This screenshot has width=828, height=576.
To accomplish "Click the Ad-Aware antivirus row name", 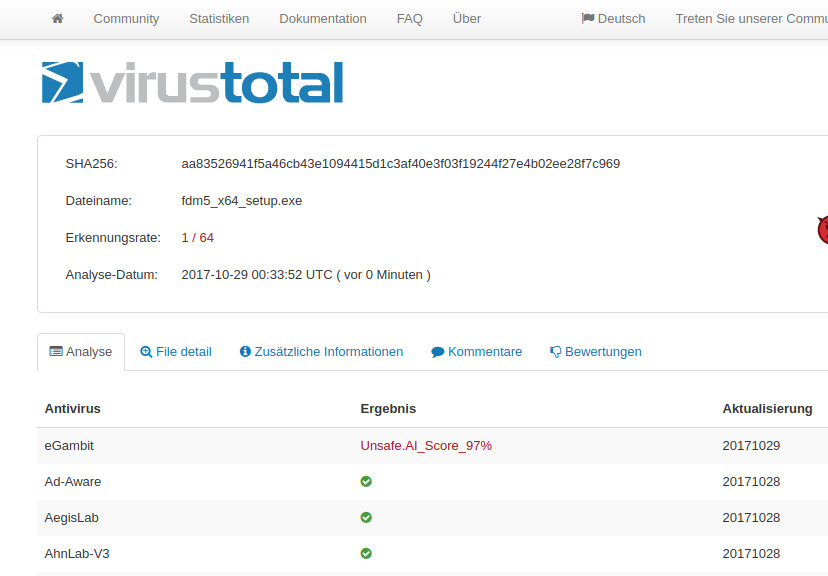I will (72, 481).
